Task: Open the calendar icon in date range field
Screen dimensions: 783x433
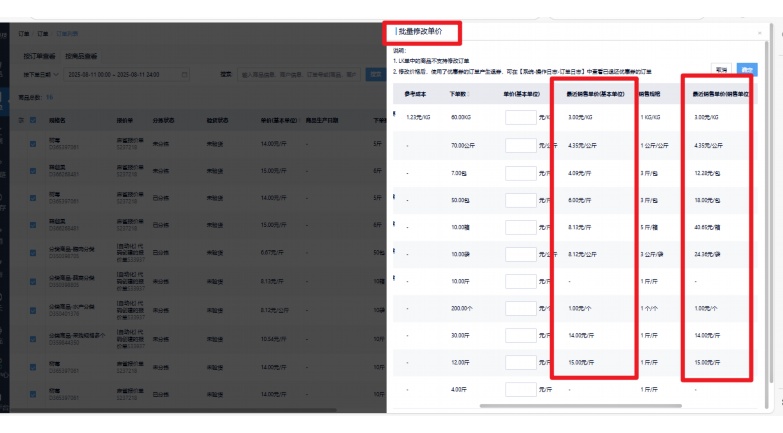Action: pyautogui.click(x=184, y=74)
